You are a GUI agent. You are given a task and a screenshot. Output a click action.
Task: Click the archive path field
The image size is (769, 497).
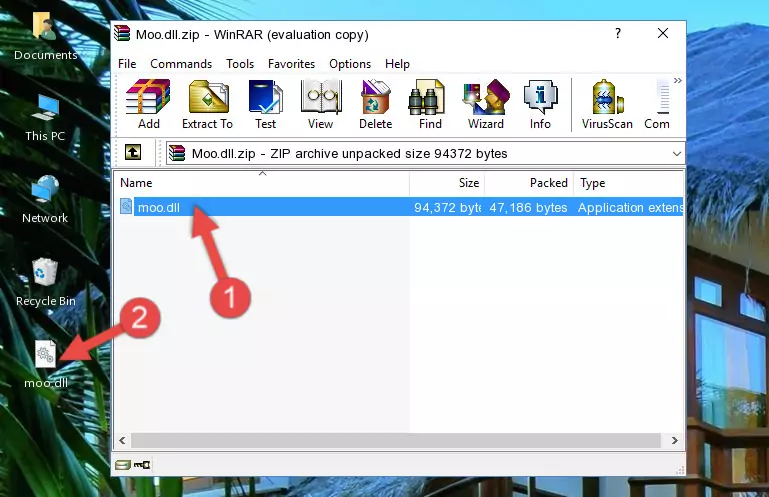pyautogui.click(x=425, y=154)
